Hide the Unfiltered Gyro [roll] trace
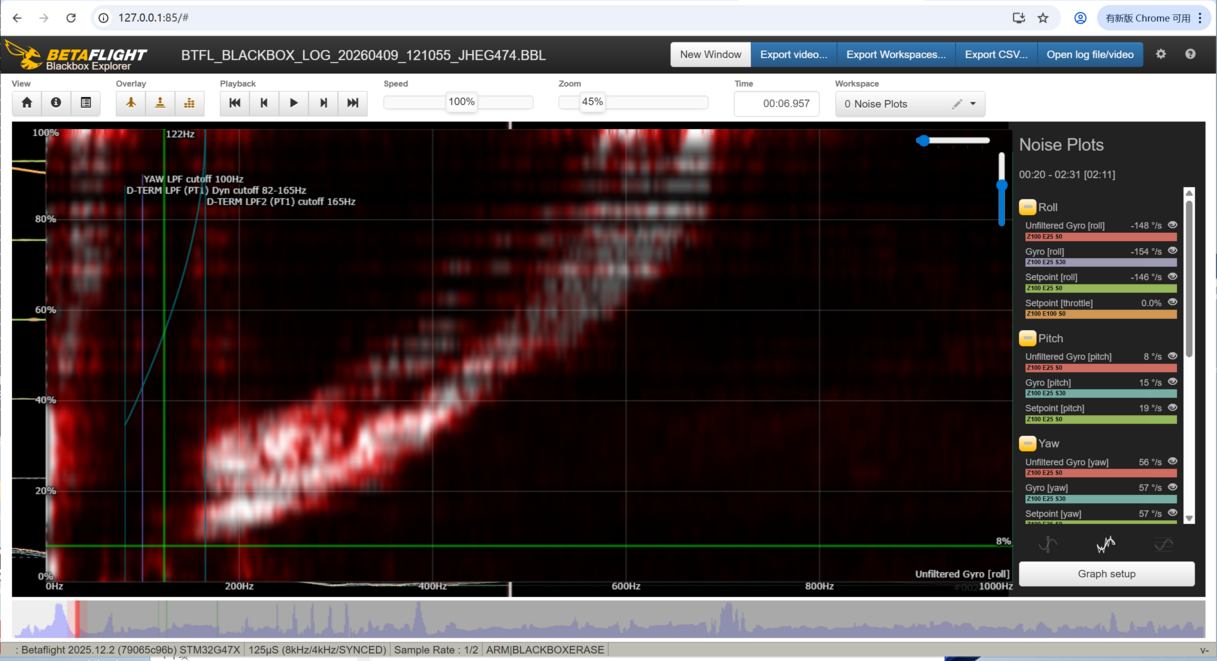 (1173, 225)
